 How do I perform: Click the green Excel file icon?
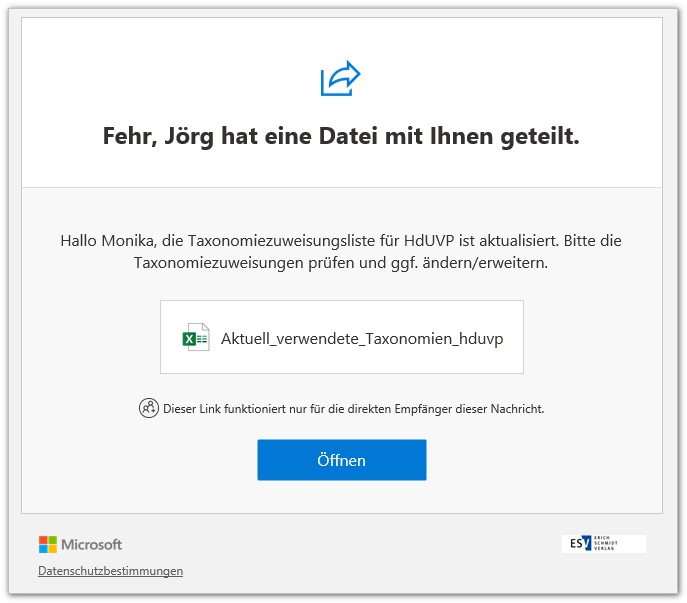(x=195, y=338)
